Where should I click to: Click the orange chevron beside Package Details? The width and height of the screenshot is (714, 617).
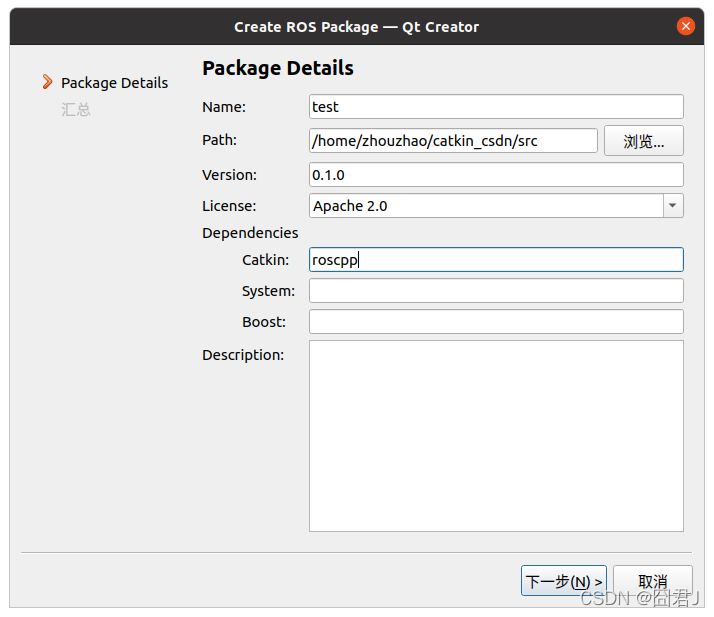click(47, 82)
